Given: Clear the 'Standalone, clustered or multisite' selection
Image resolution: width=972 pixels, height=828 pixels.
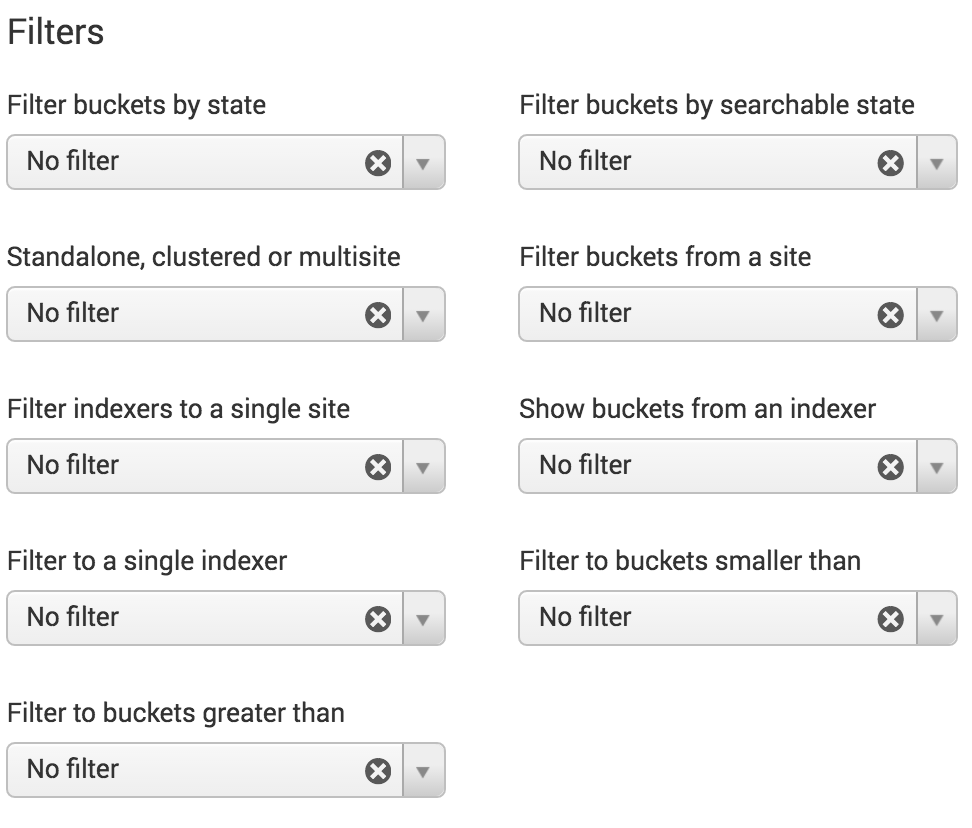Looking at the screenshot, I should [378, 315].
